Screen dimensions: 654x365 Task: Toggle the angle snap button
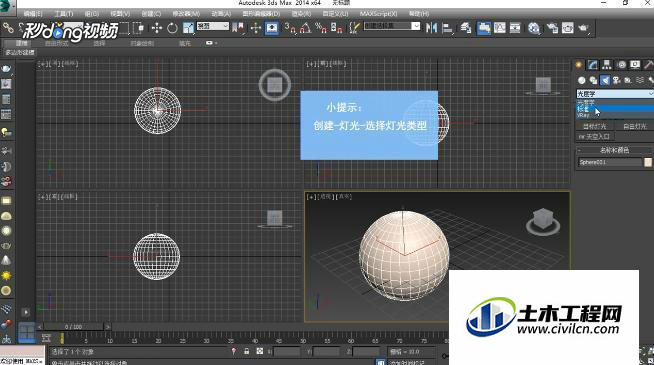pyautogui.click(x=305, y=28)
